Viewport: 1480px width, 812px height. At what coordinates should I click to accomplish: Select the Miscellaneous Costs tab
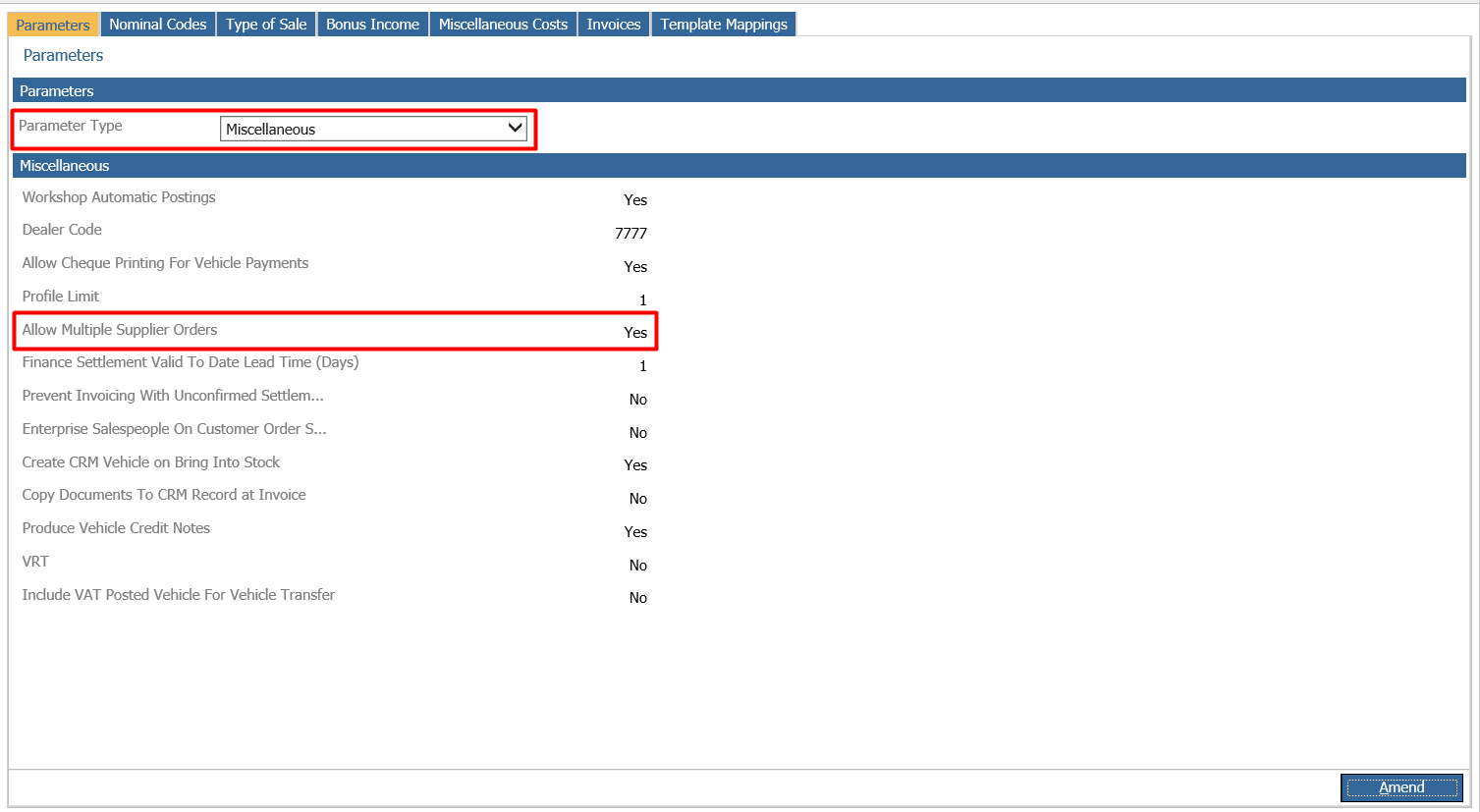(503, 25)
